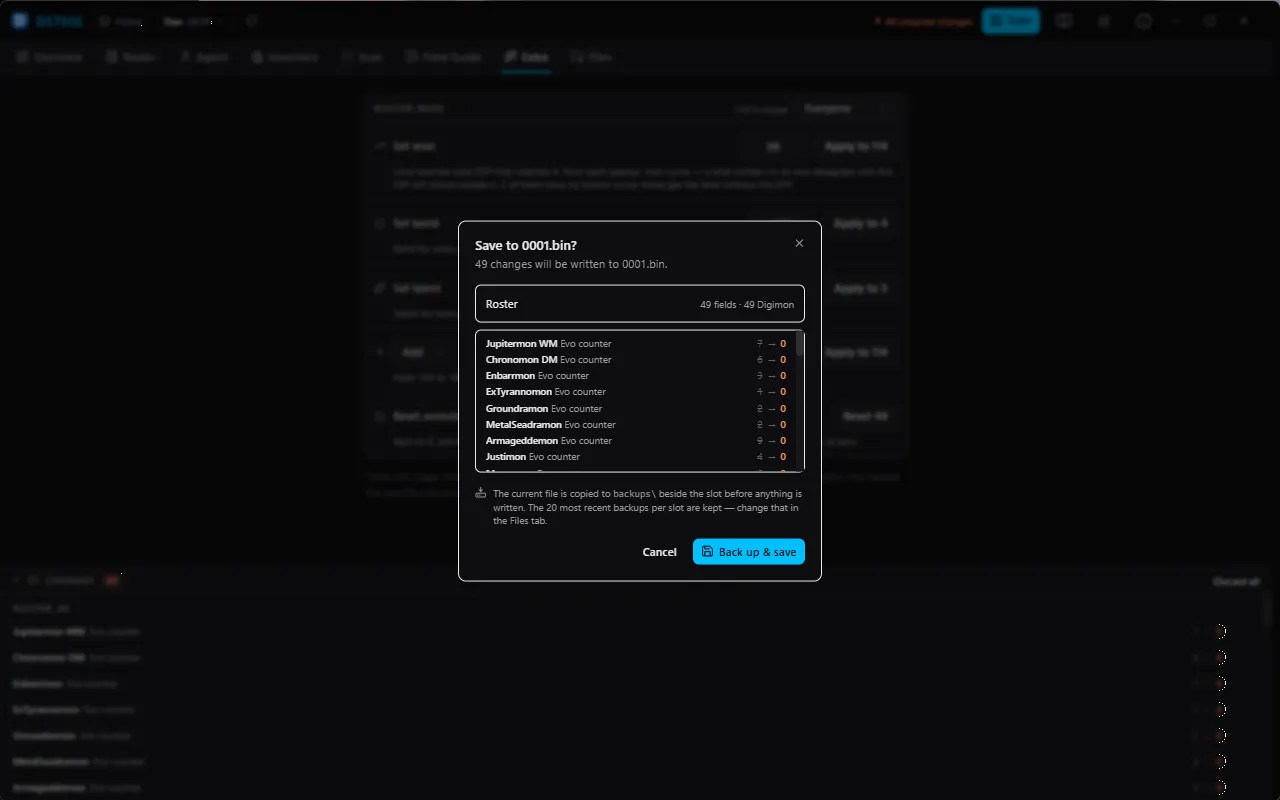
Task: Cancel the save dialog
Action: [x=659, y=552]
